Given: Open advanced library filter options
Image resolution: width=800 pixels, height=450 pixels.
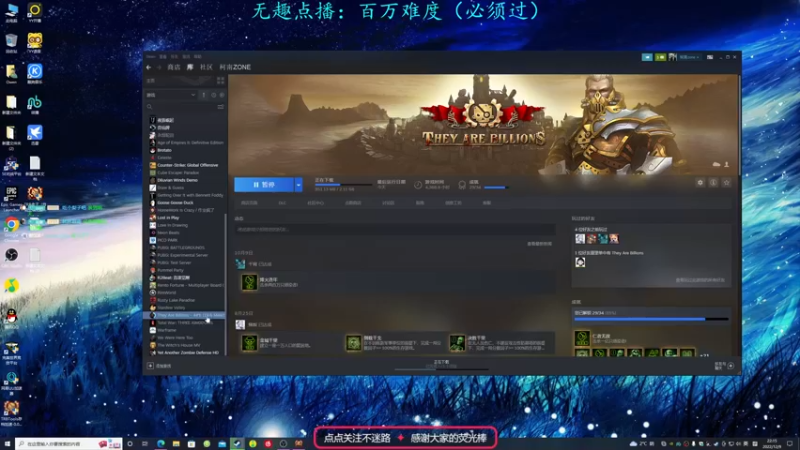Looking at the screenshot, I should pyautogui.click(x=220, y=107).
